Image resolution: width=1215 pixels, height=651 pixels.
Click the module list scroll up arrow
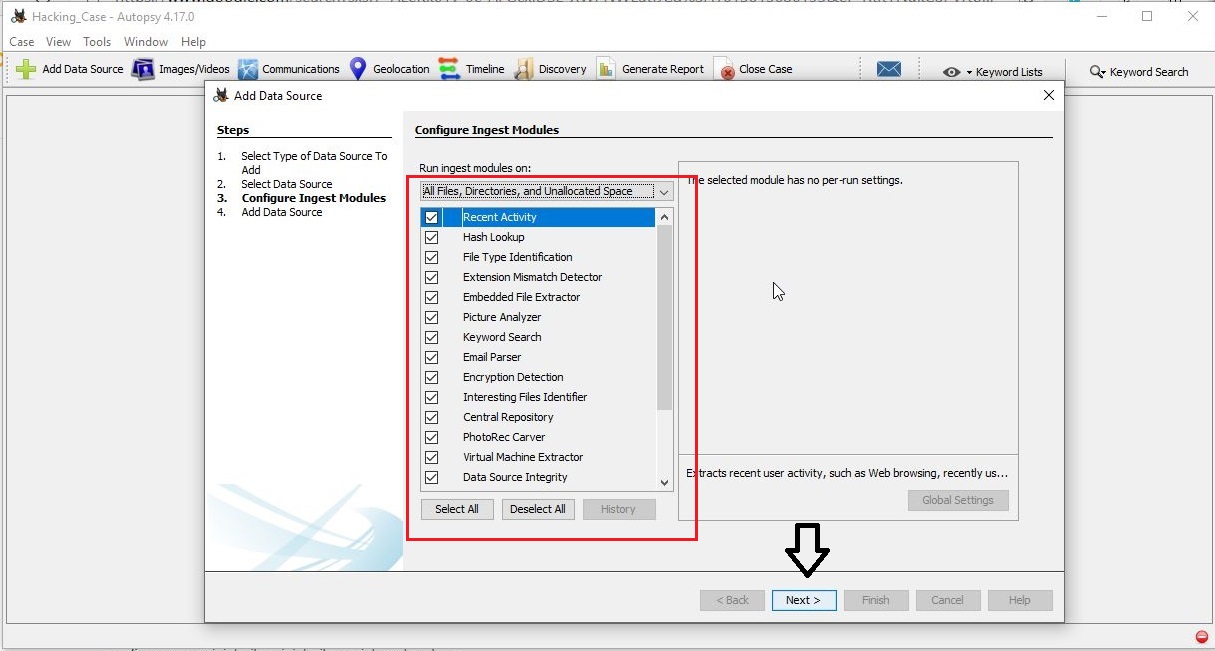coord(665,217)
